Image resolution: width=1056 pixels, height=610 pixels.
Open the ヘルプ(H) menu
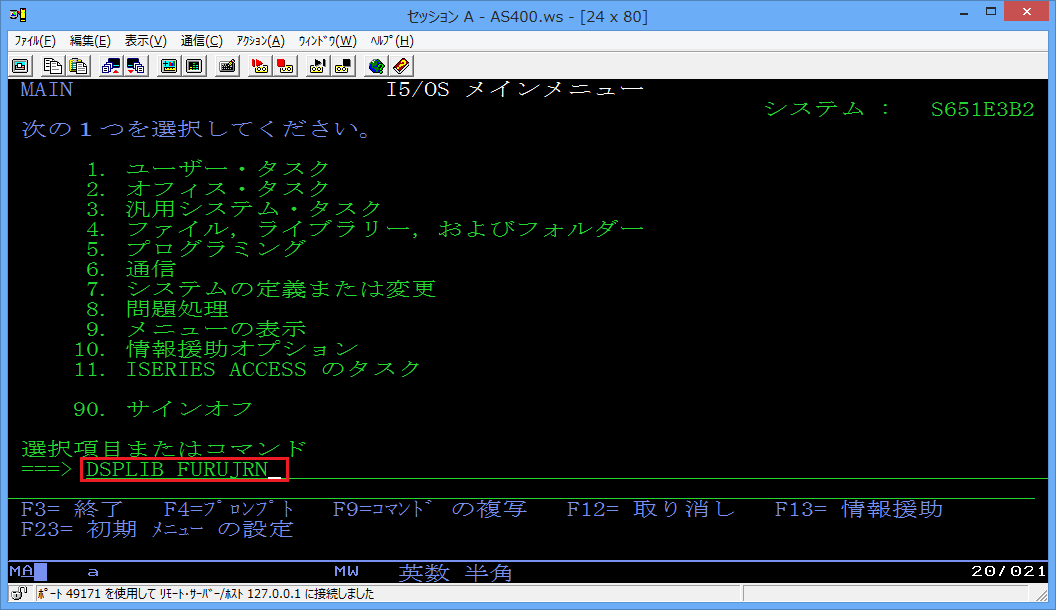click(x=391, y=41)
